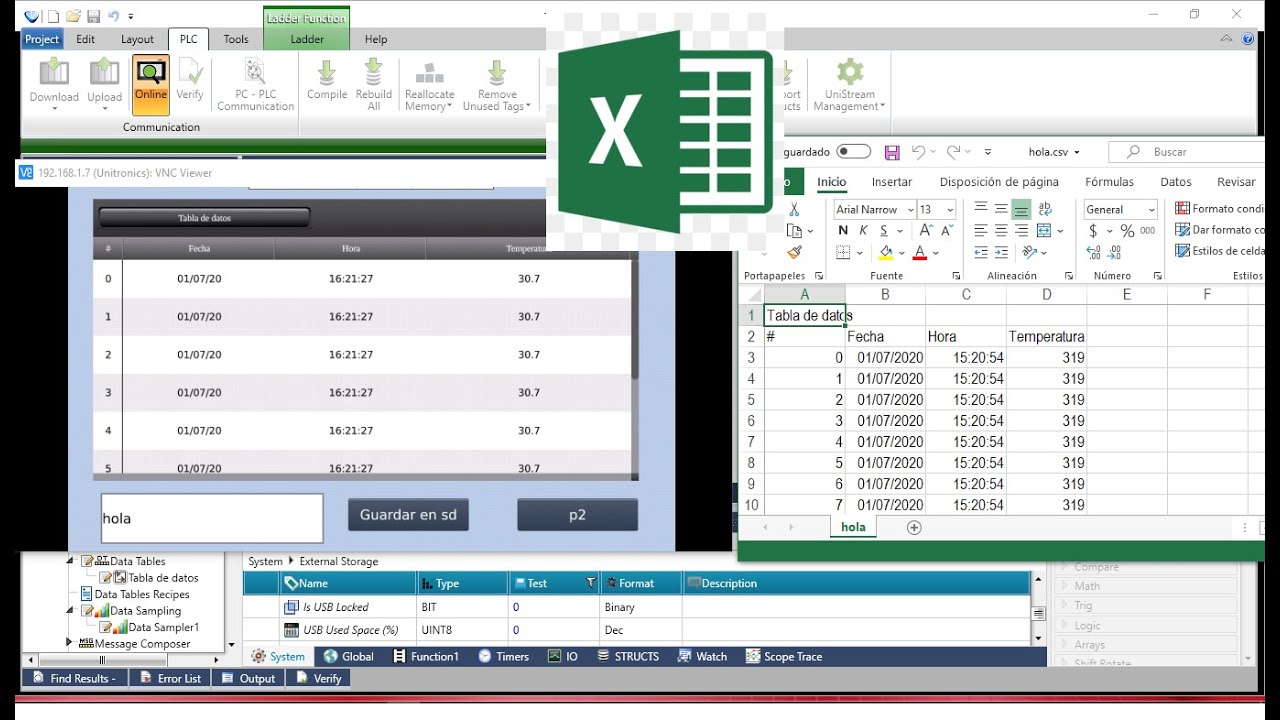1280x720 pixels.
Task: Click the currency dollar format icon
Action: pos(1093,231)
